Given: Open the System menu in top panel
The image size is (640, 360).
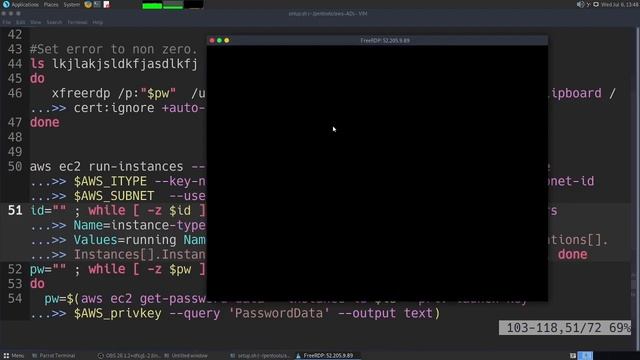Looking at the screenshot, I should point(72,4).
